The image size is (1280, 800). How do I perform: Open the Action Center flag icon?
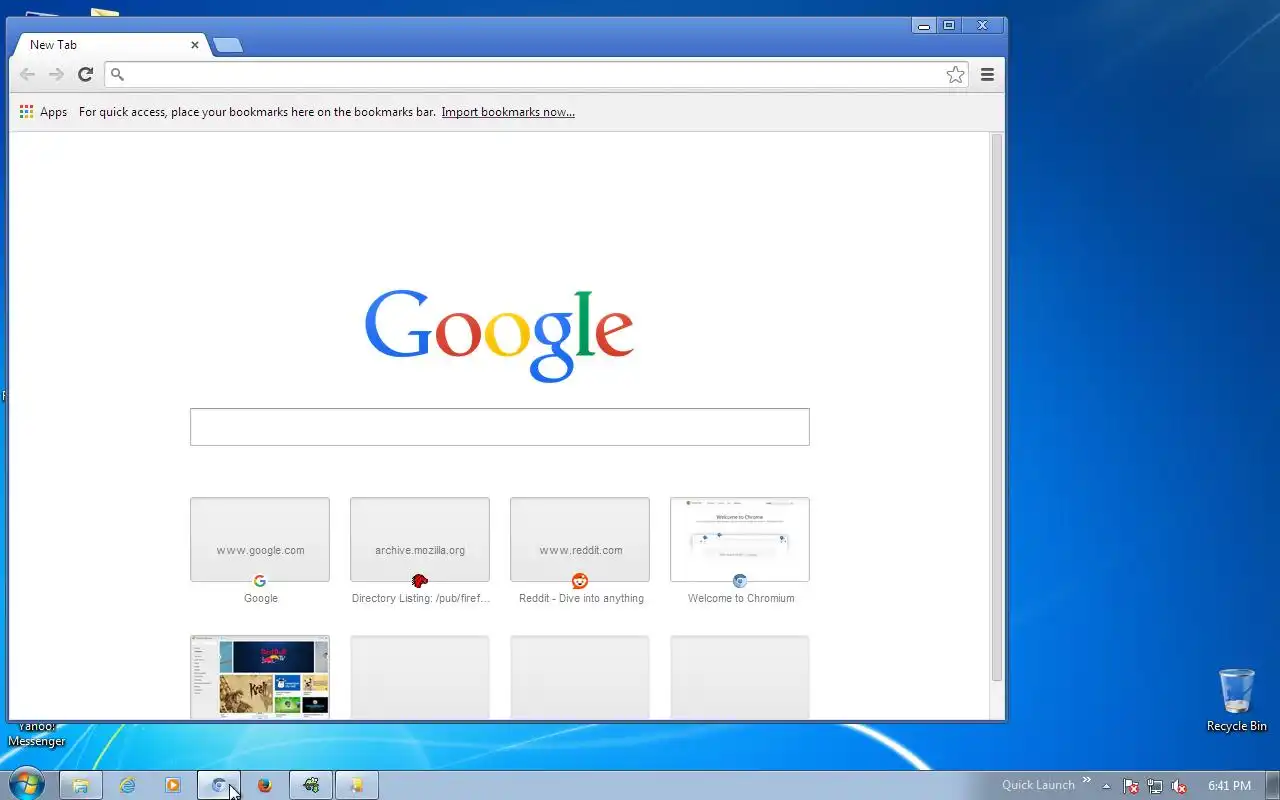[1131, 786]
